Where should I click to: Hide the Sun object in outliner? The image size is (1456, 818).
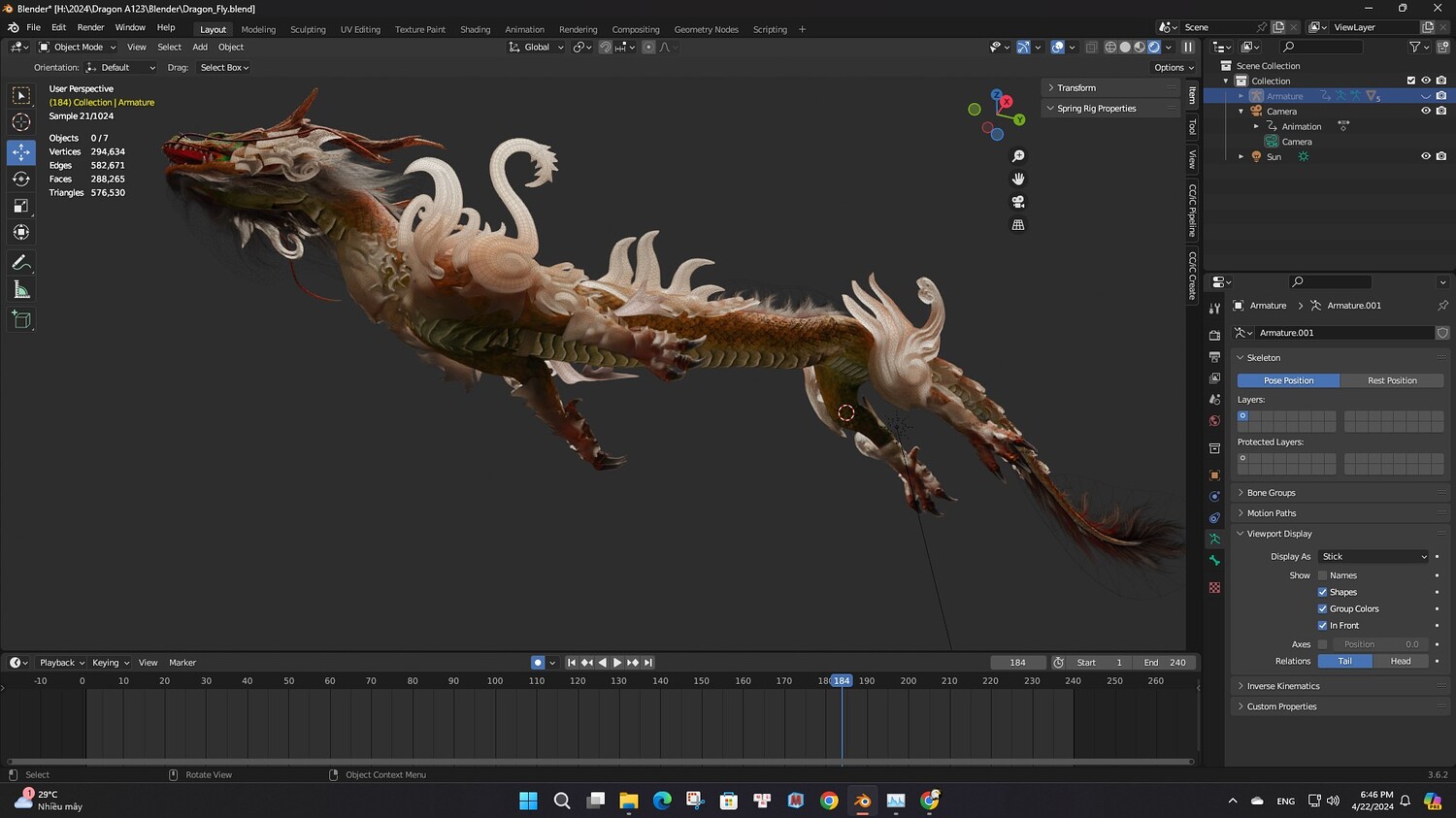click(x=1426, y=156)
